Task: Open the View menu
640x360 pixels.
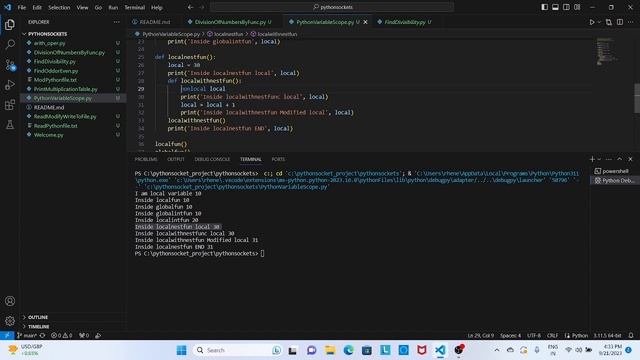Action: [x=82, y=7]
